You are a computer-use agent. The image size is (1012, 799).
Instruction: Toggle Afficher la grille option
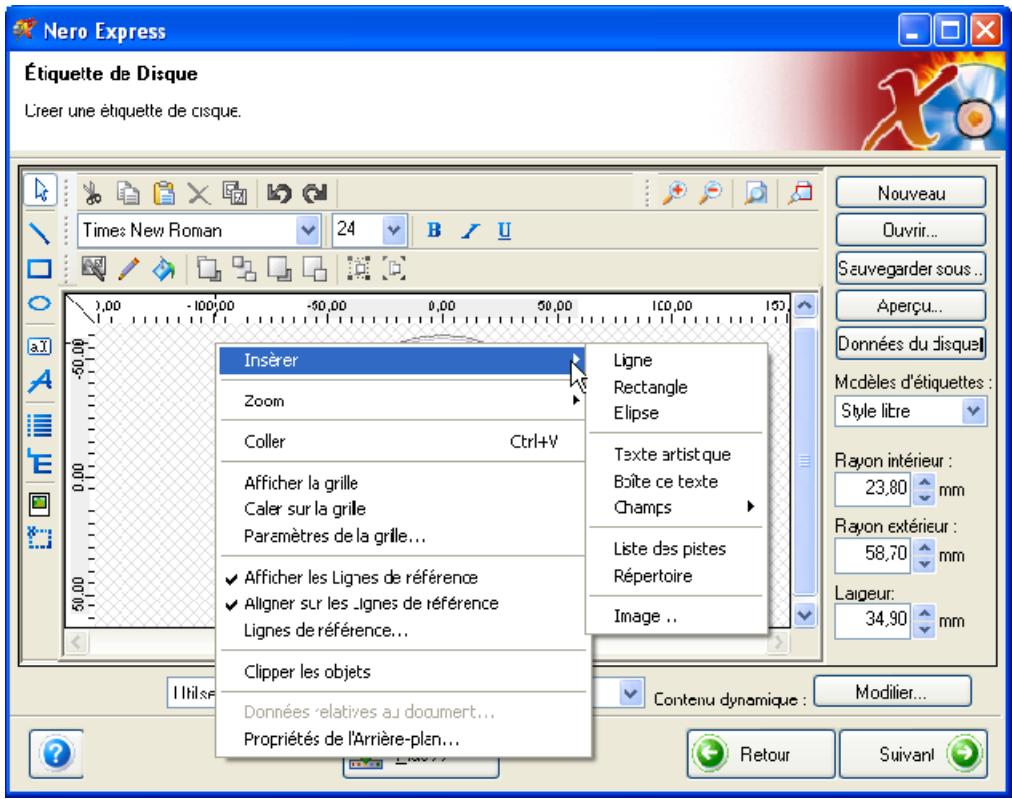click(x=403, y=483)
